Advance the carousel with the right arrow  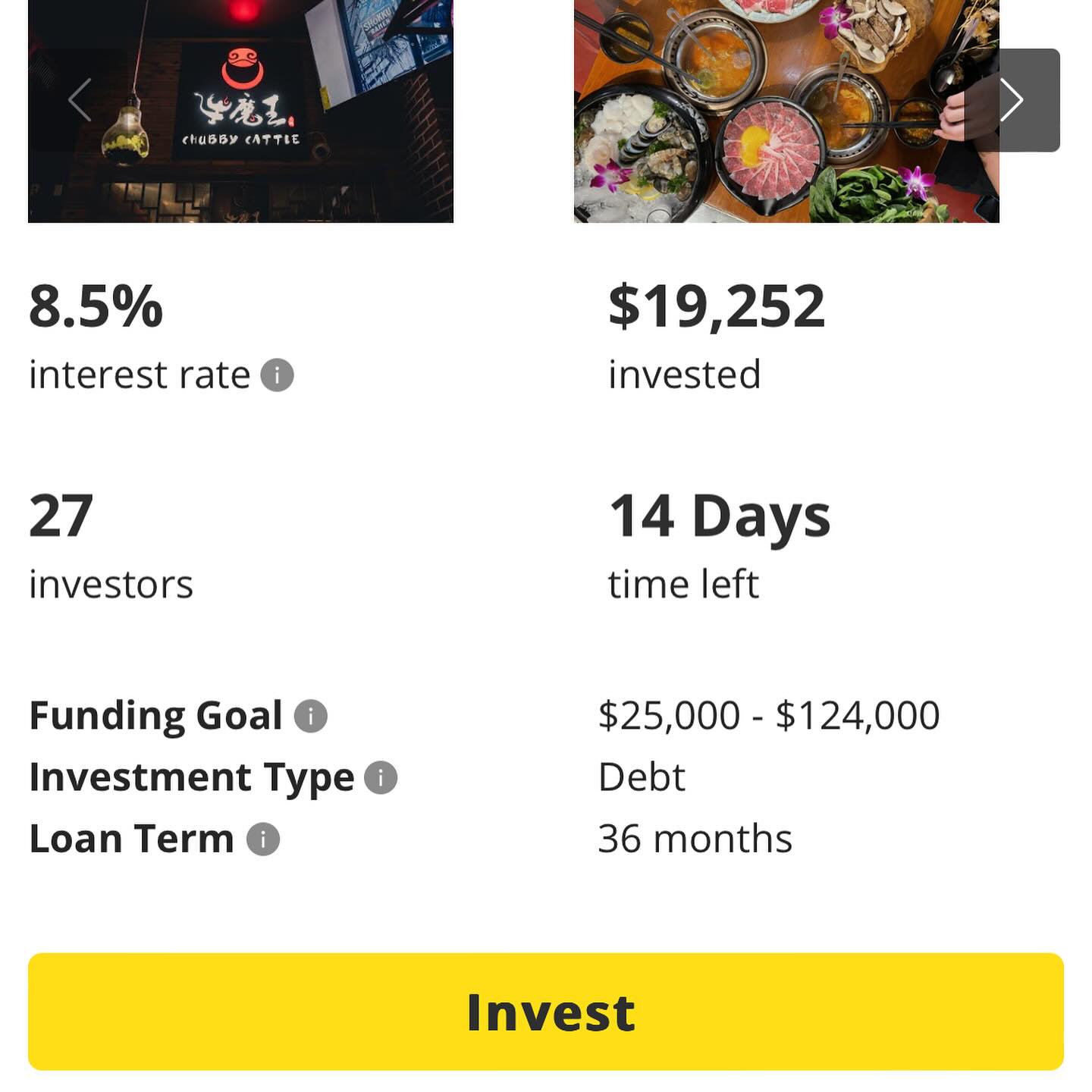click(x=1012, y=100)
